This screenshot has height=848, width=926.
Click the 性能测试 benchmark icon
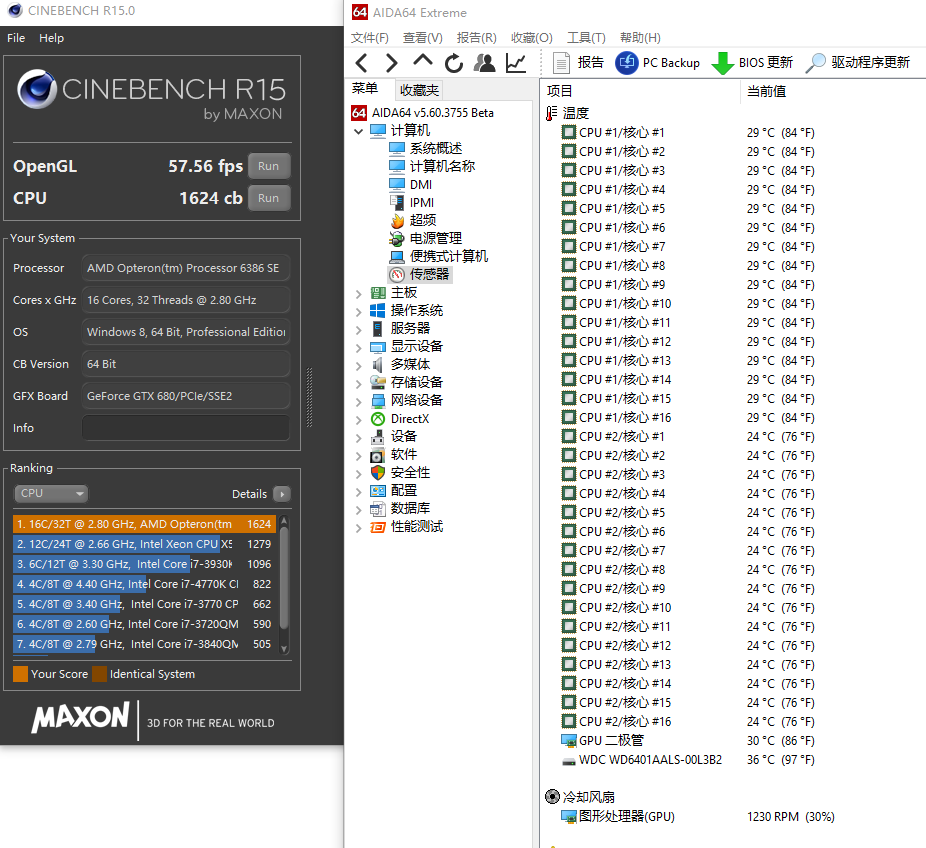tap(378, 527)
